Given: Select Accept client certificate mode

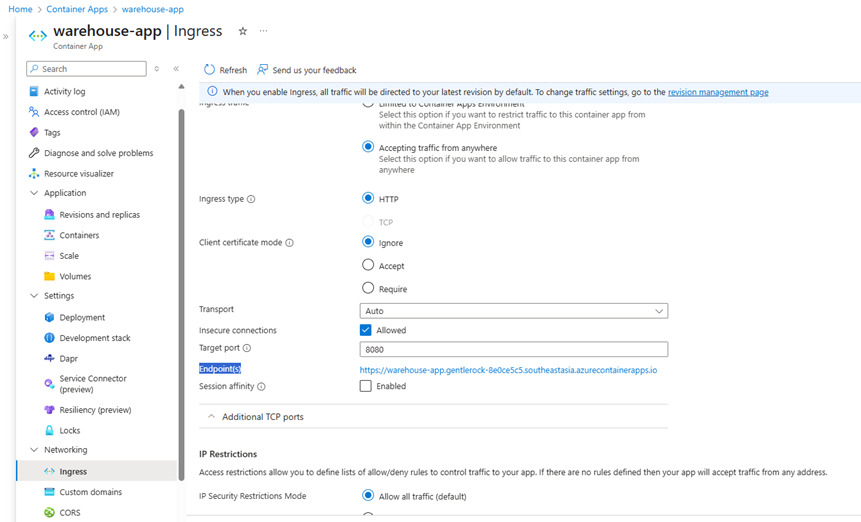Looking at the screenshot, I should coord(368,265).
